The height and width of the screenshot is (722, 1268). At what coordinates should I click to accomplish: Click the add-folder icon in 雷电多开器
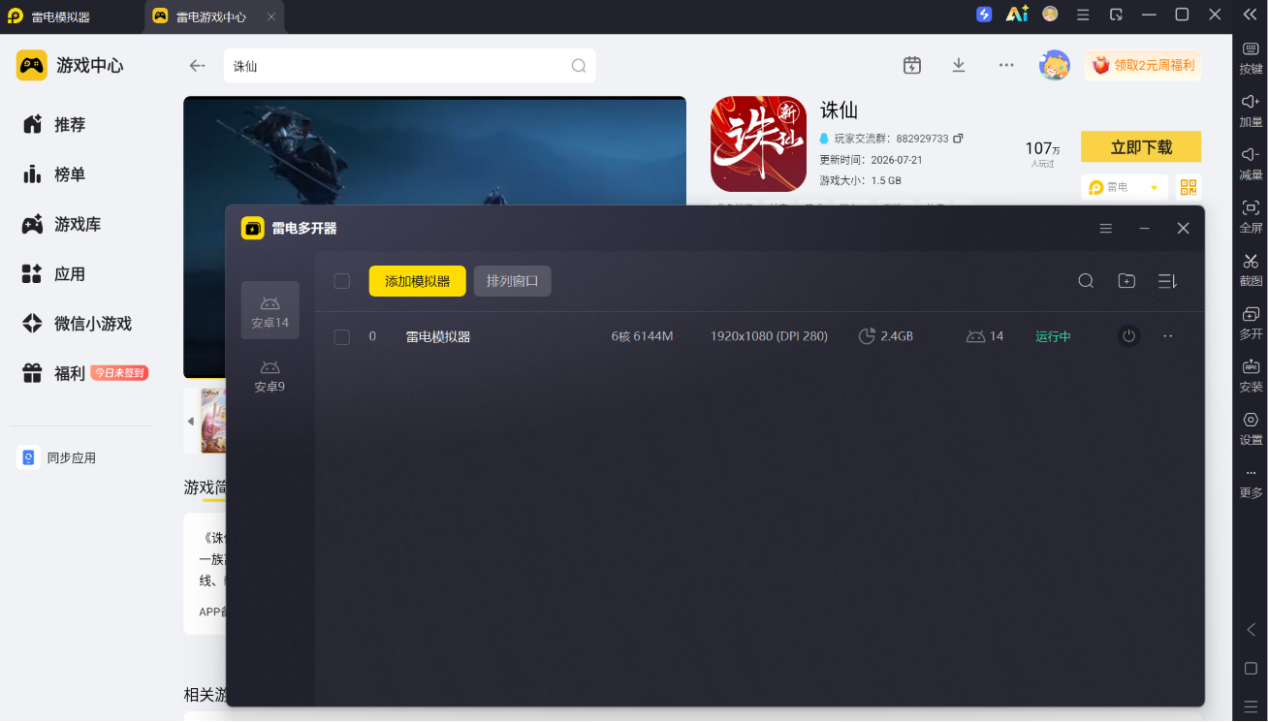[1126, 281]
